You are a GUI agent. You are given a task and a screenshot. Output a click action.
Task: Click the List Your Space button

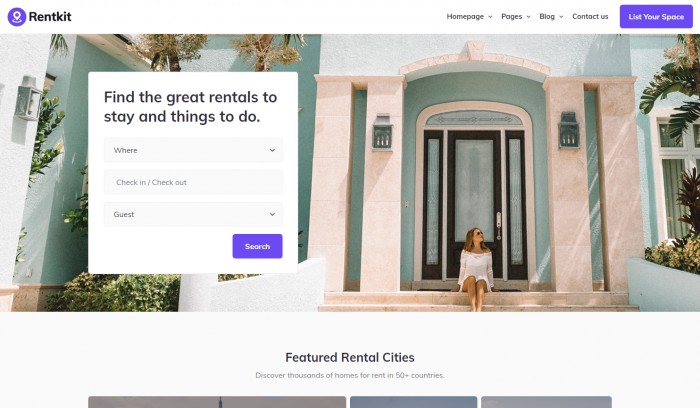click(656, 17)
